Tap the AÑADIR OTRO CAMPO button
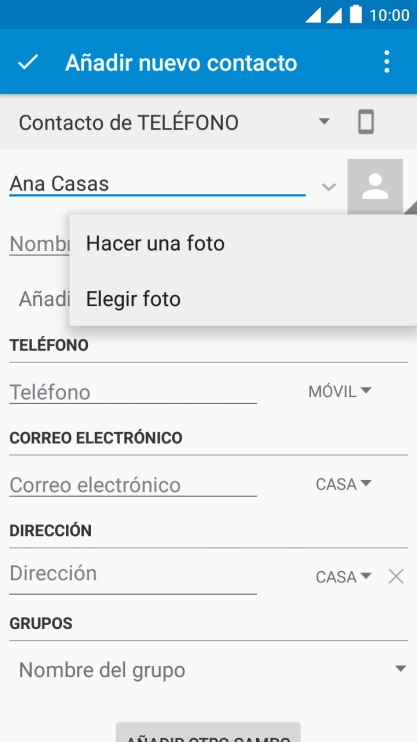Image resolution: width=417 pixels, height=742 pixels. tap(208, 733)
